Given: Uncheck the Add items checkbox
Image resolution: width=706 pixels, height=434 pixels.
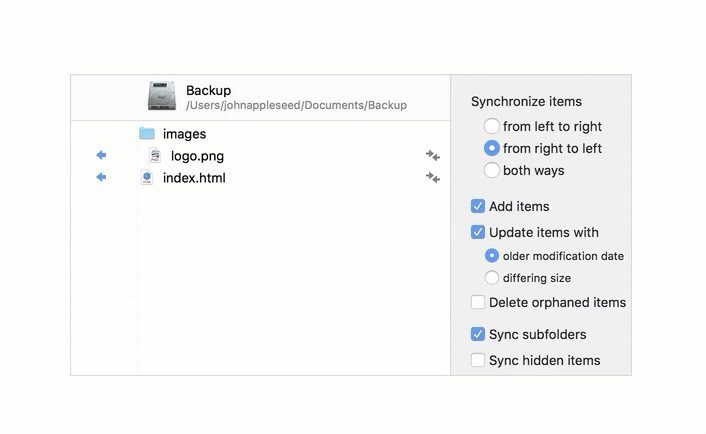Looking at the screenshot, I should [x=478, y=206].
